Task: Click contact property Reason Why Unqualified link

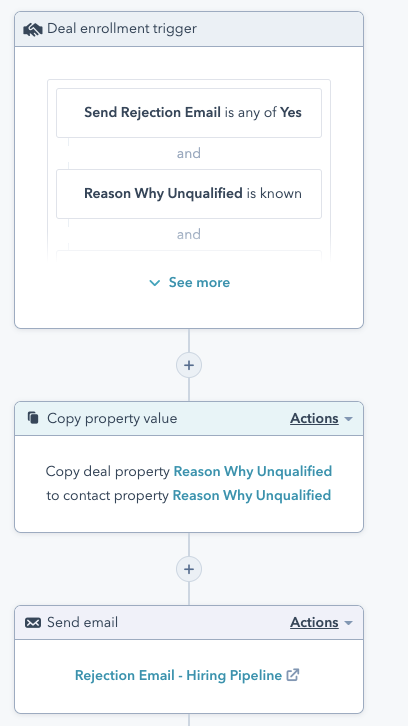Action: [x=252, y=495]
